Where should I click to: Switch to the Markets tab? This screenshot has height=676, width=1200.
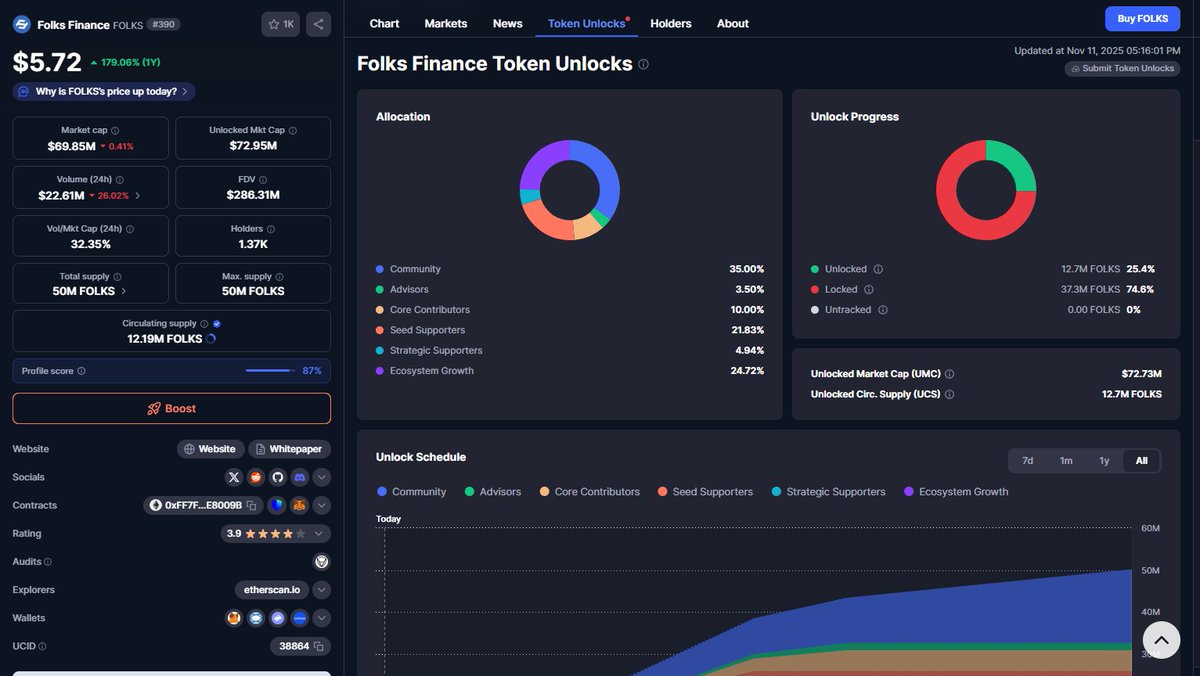(x=446, y=23)
